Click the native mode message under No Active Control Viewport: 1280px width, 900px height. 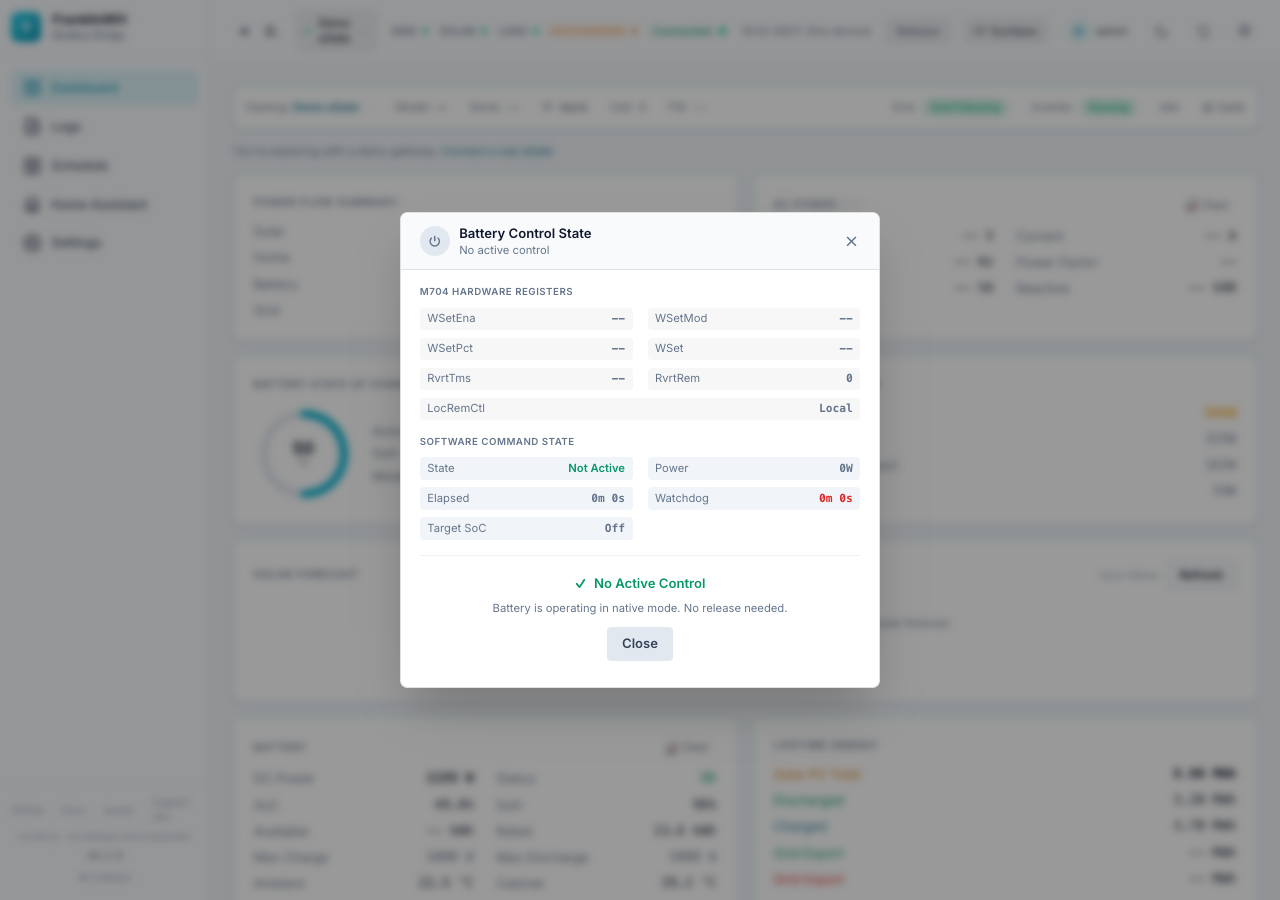pos(640,608)
